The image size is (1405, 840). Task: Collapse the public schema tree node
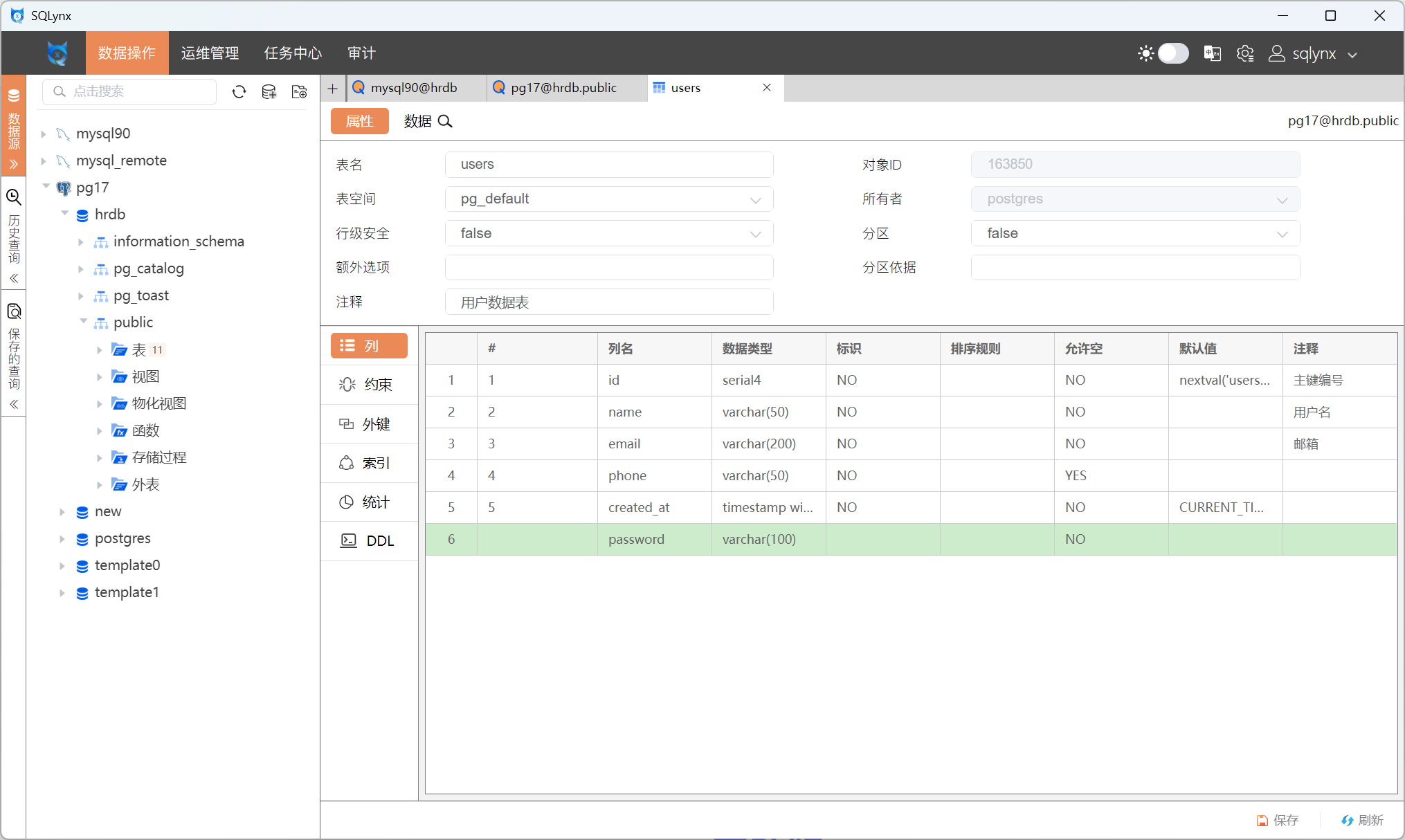tap(84, 322)
